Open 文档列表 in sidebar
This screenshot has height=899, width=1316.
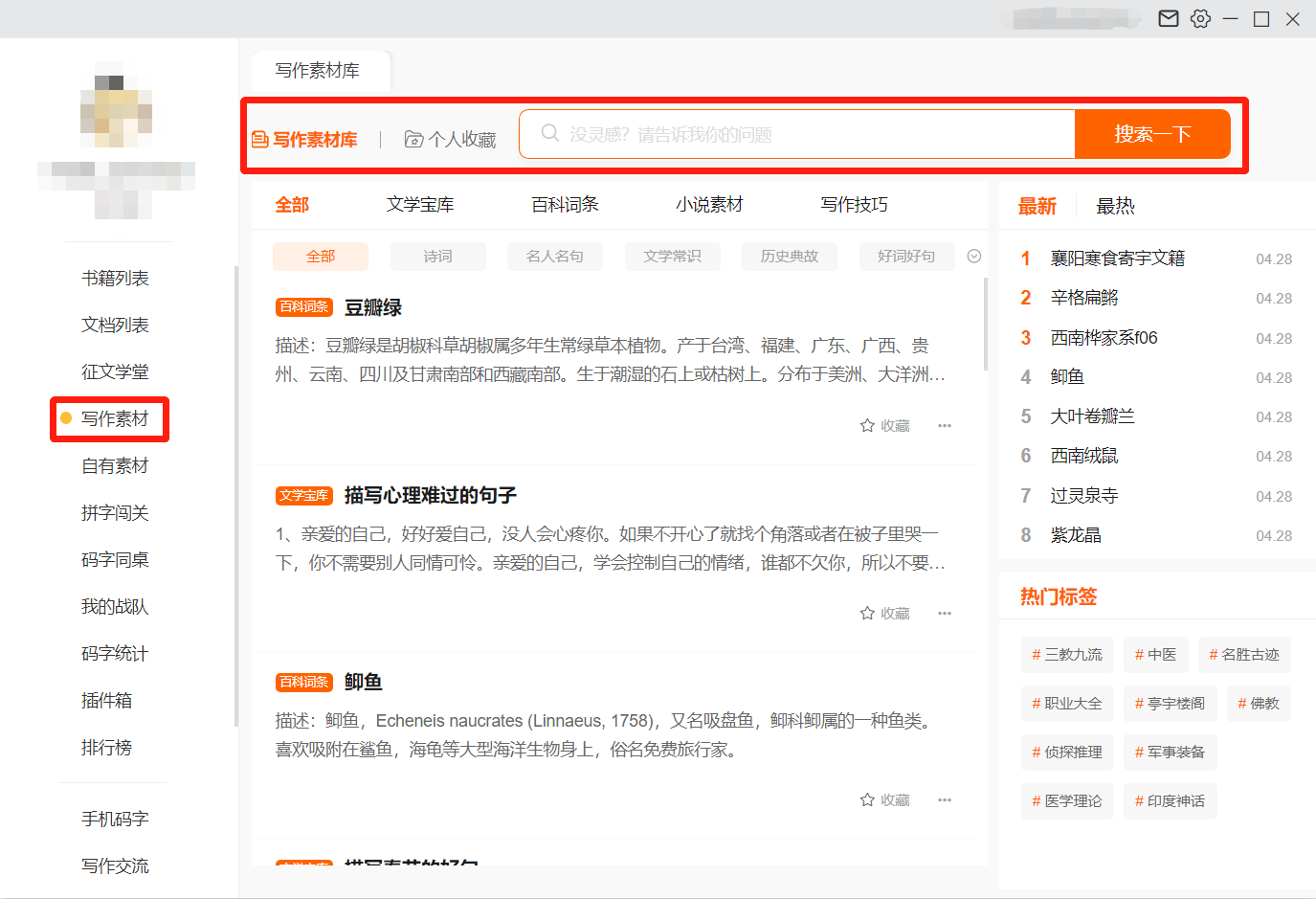(x=115, y=326)
